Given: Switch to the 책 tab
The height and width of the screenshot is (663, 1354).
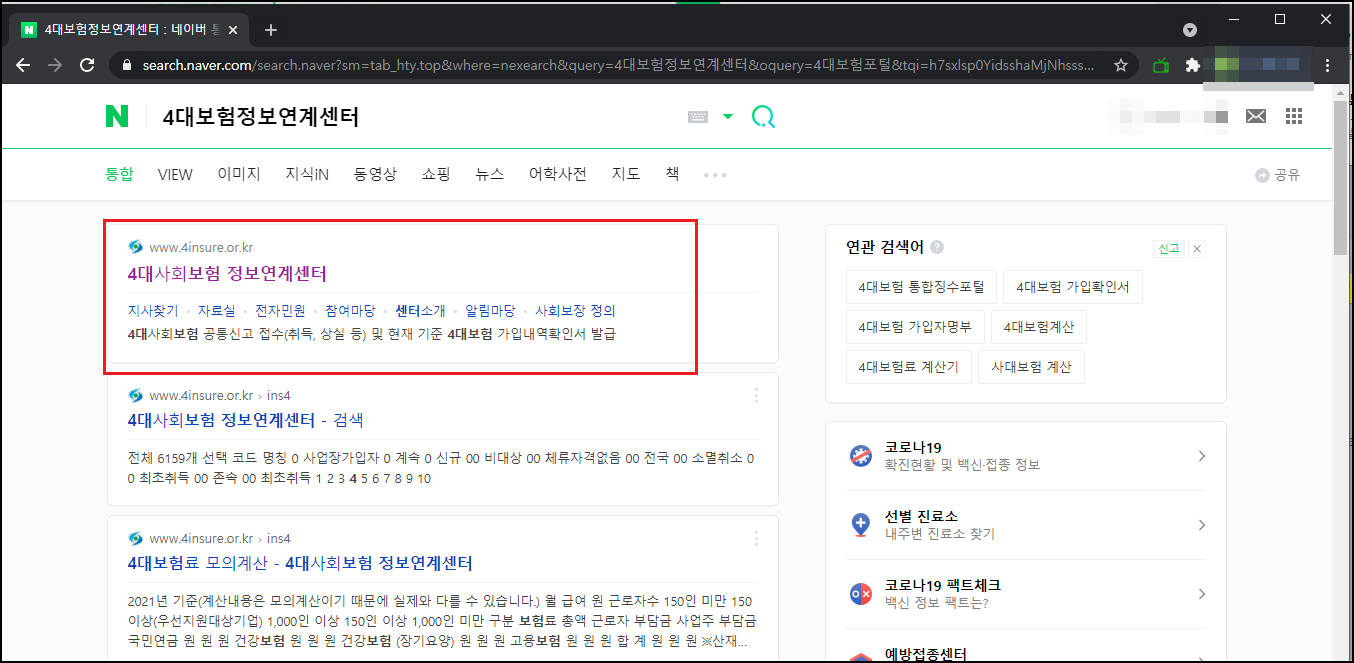Looking at the screenshot, I should (672, 174).
